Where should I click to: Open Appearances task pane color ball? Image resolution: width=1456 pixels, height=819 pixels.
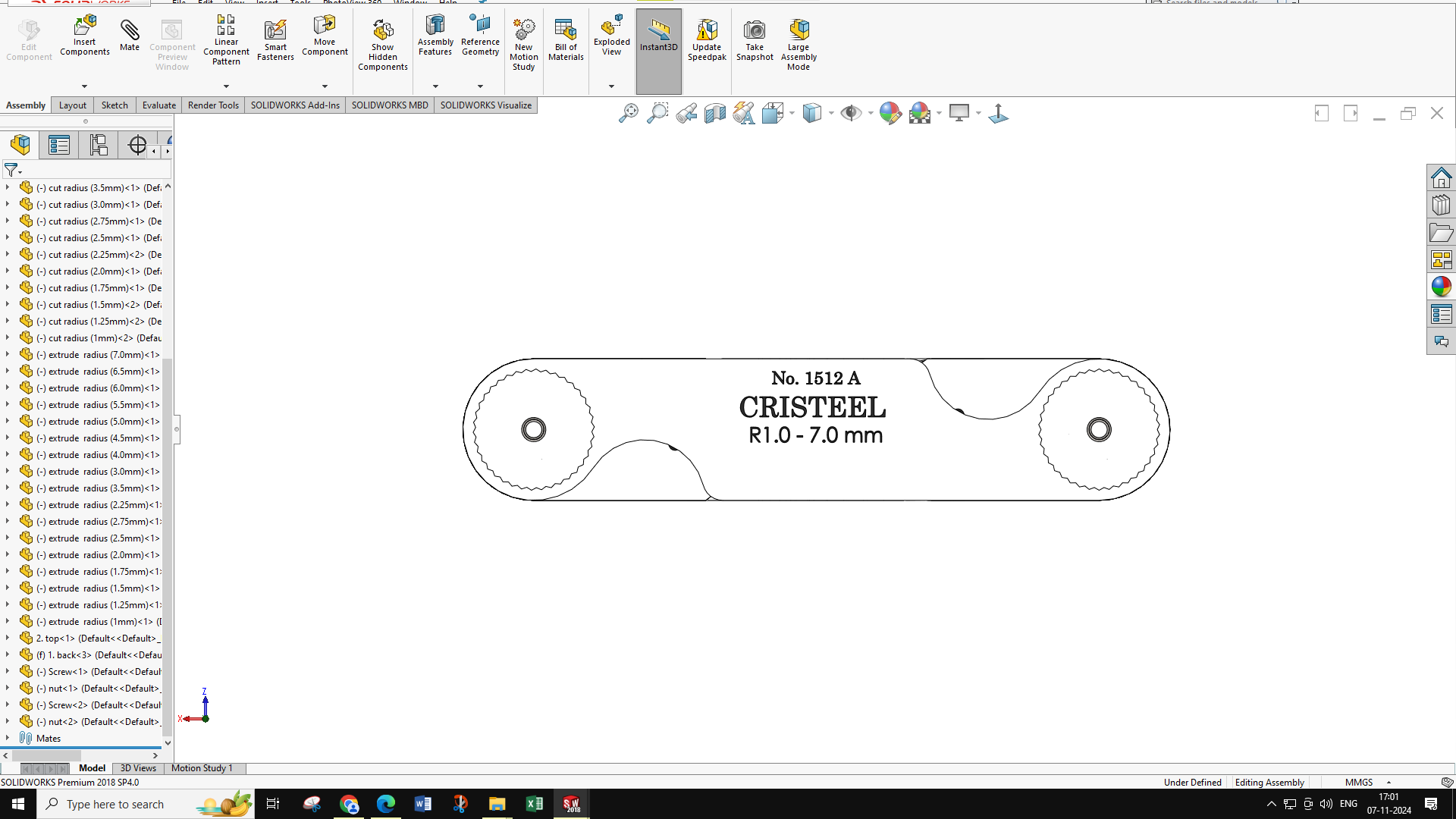click(1441, 287)
